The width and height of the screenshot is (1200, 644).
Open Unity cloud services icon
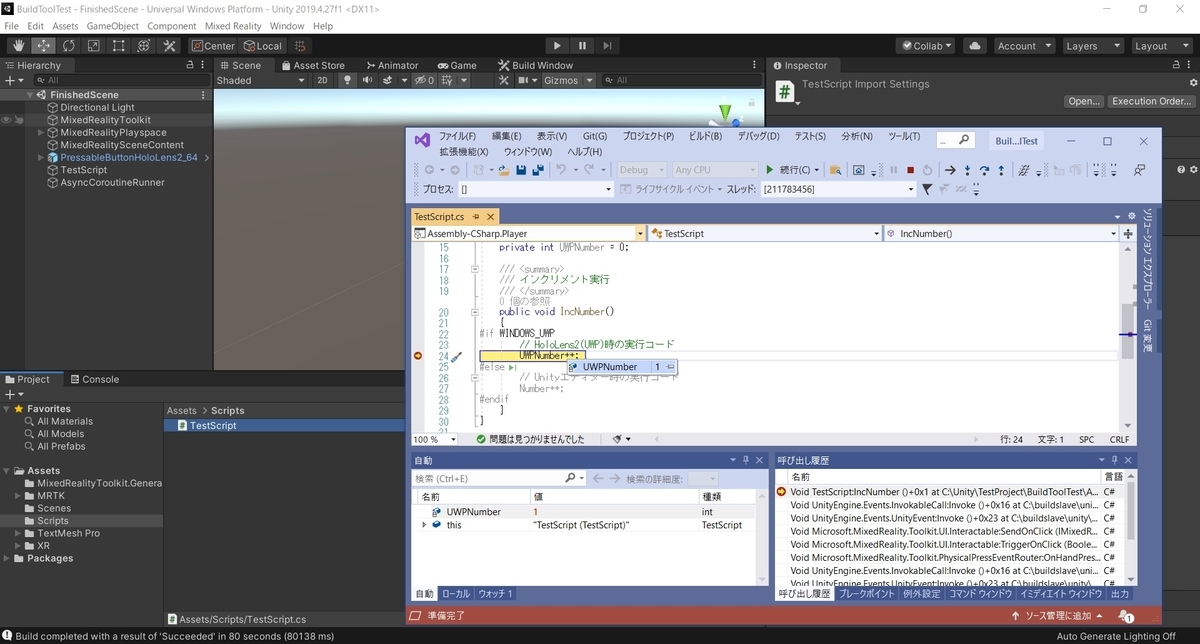(x=975, y=46)
